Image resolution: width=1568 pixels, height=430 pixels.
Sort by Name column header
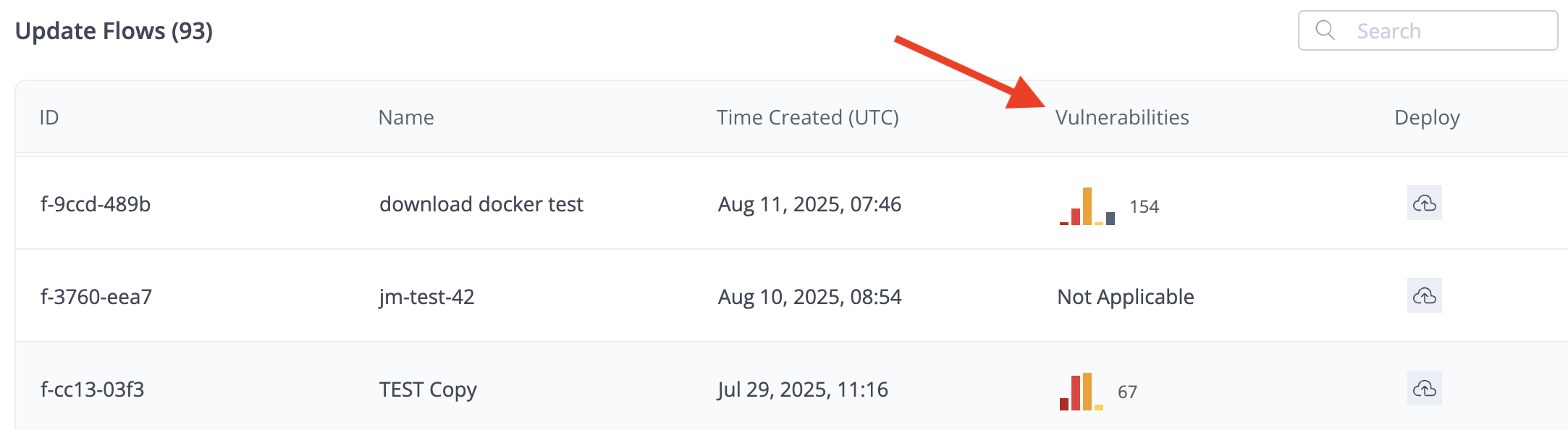click(x=406, y=117)
